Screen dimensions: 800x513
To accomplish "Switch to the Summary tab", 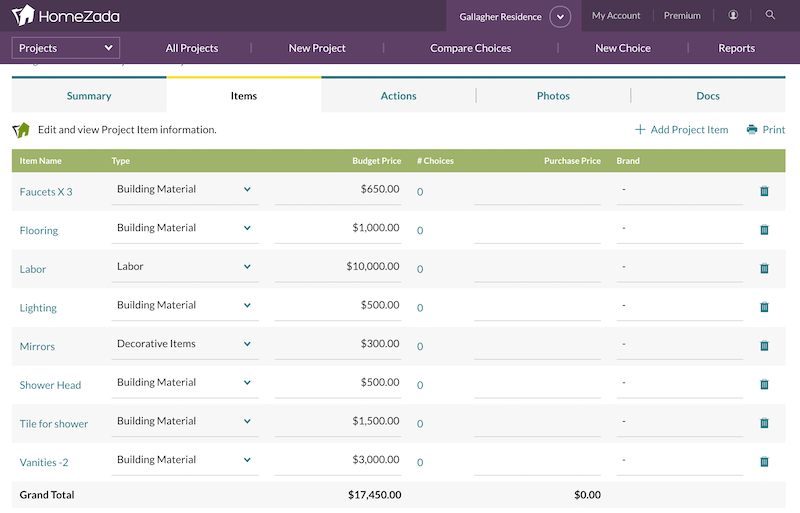I will click(x=89, y=96).
